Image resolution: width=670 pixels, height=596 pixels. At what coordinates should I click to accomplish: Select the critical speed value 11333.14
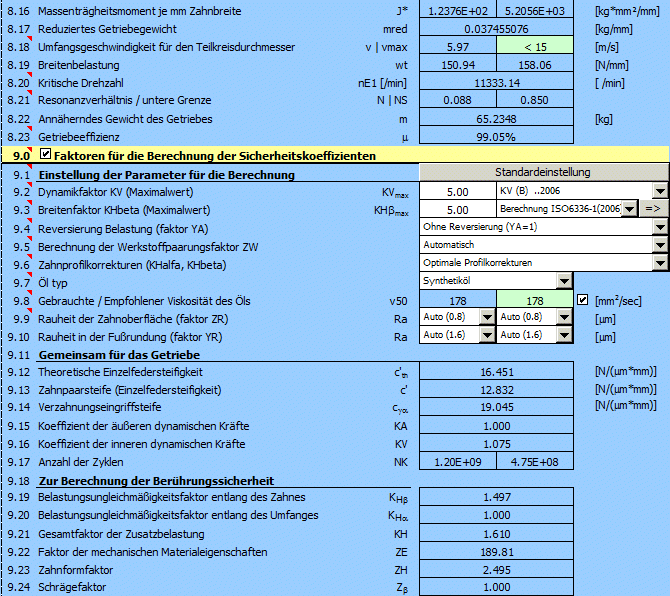[497, 82]
